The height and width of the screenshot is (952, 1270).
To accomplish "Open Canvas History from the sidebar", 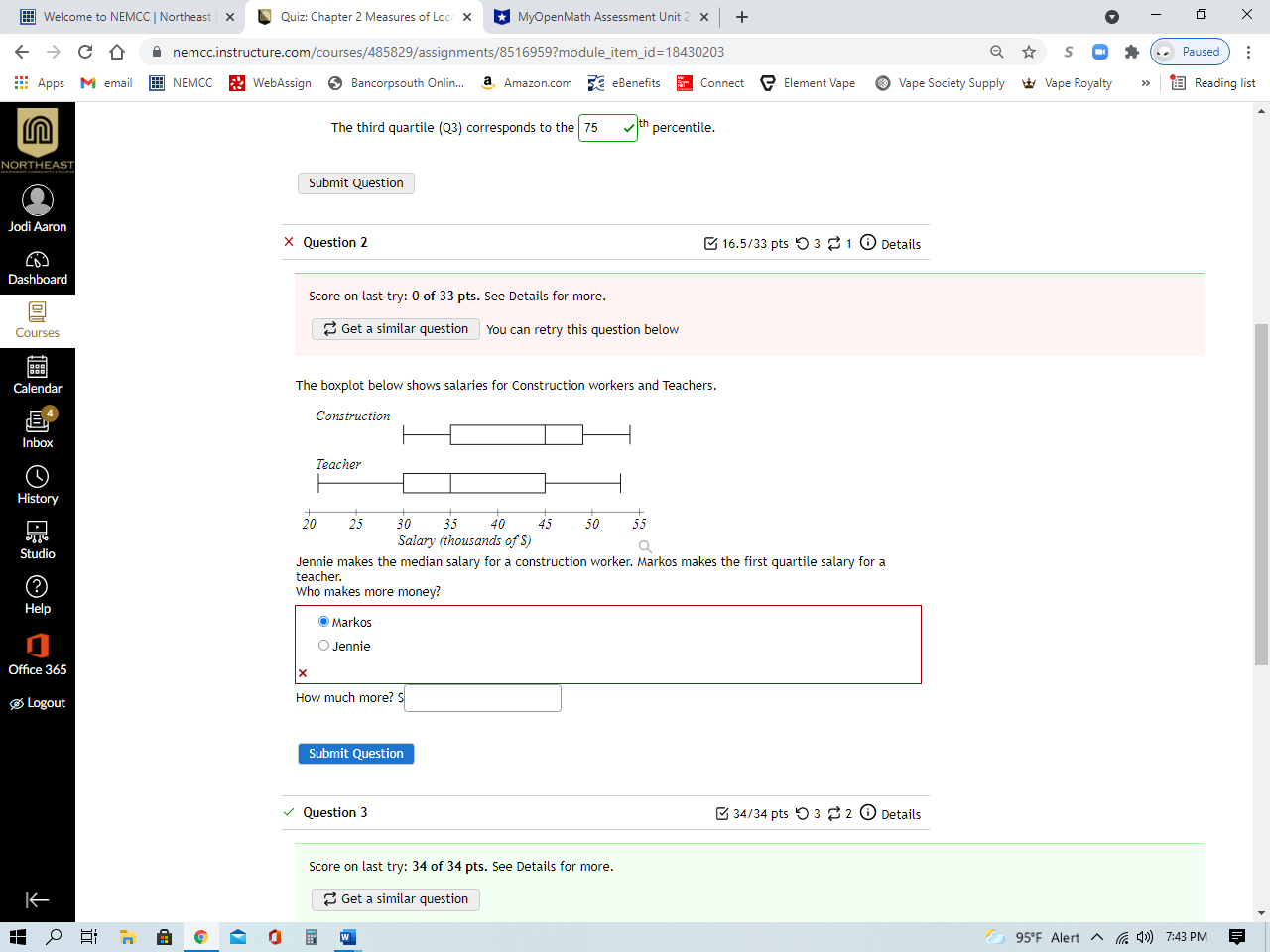I will 38,485.
